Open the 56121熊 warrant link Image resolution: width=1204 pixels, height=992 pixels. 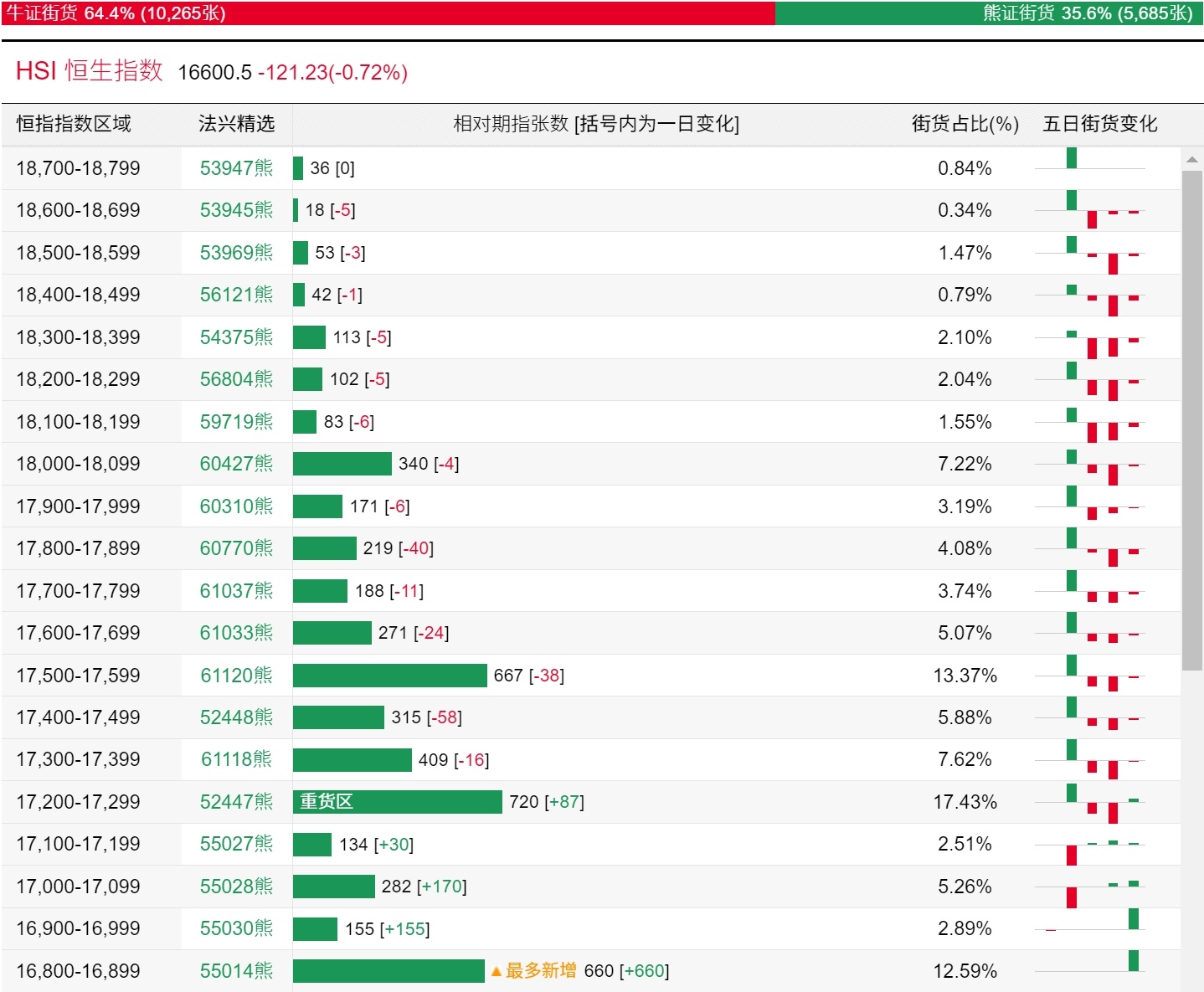(x=236, y=295)
